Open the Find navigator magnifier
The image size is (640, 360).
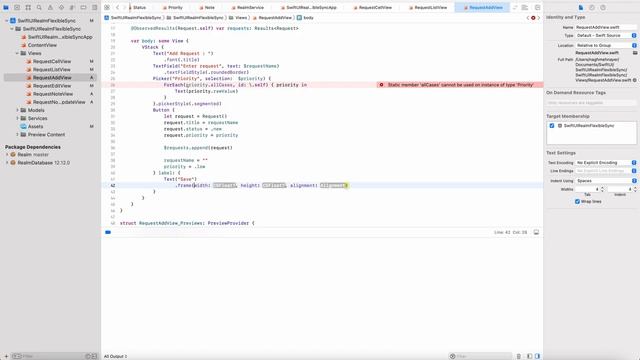pos(39,7)
